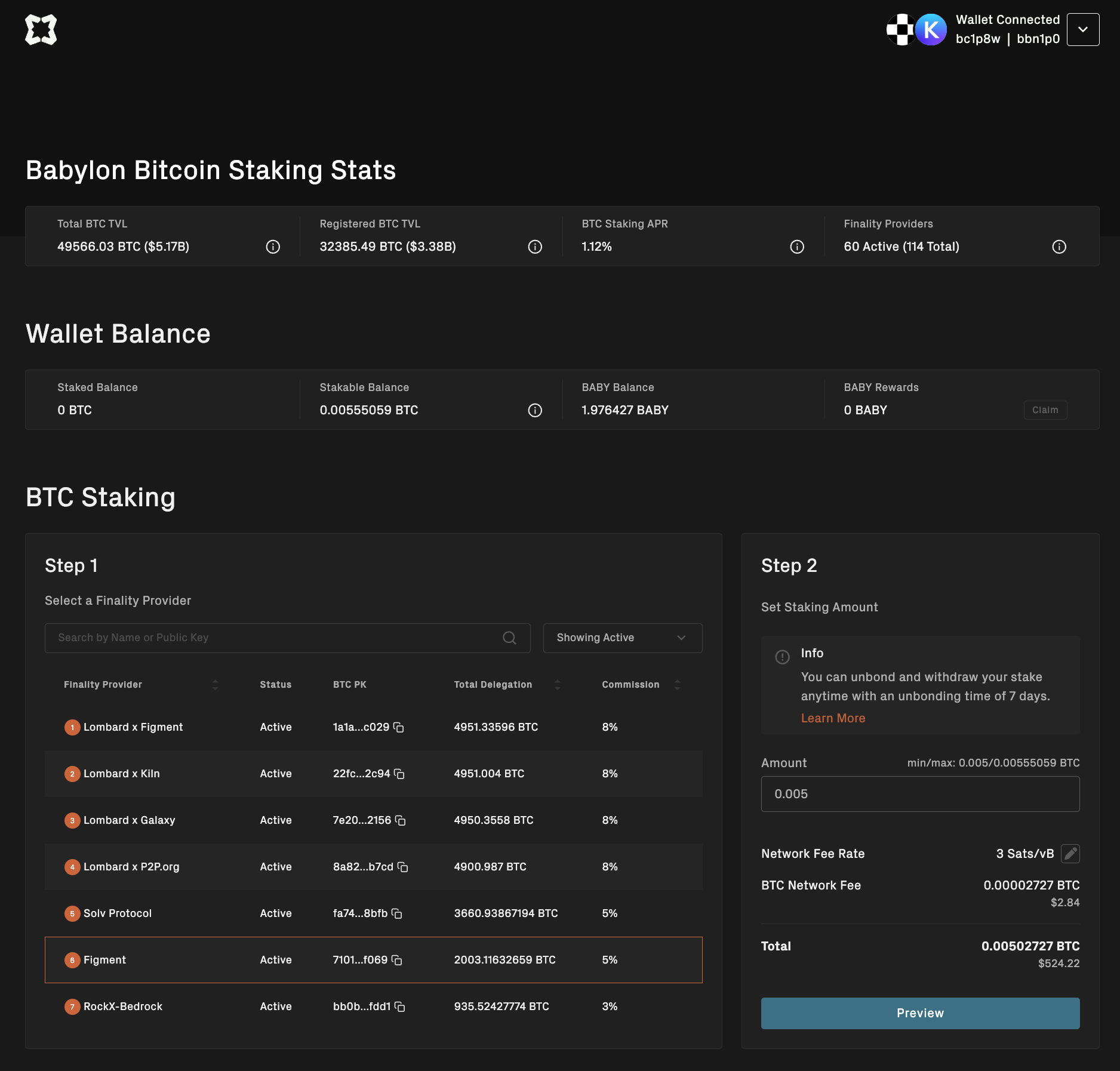Select Solv Protocol provider row
The width and height of the screenshot is (1120, 1071).
point(373,913)
